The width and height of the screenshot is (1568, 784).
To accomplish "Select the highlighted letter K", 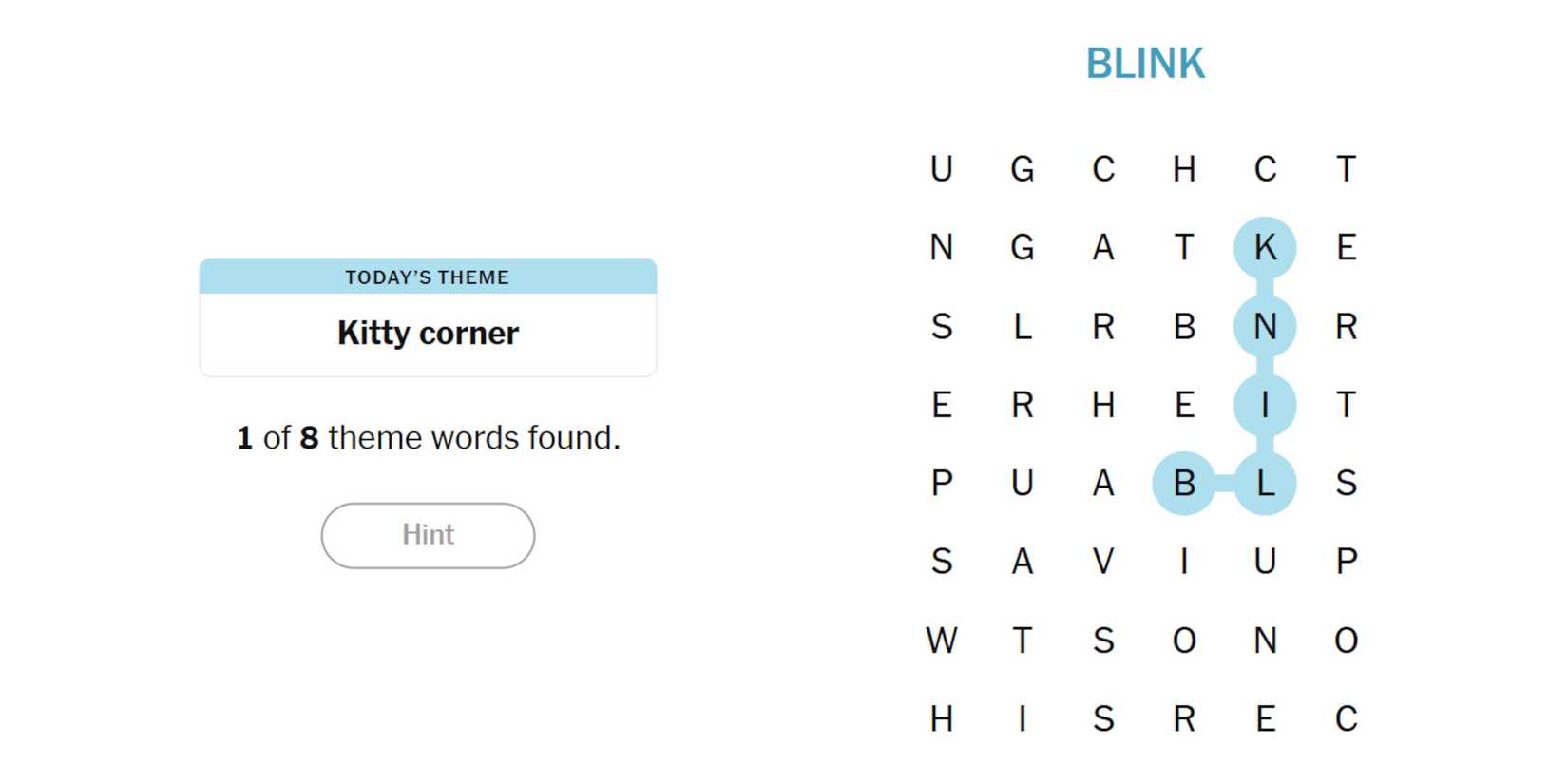I will click(x=1265, y=248).
